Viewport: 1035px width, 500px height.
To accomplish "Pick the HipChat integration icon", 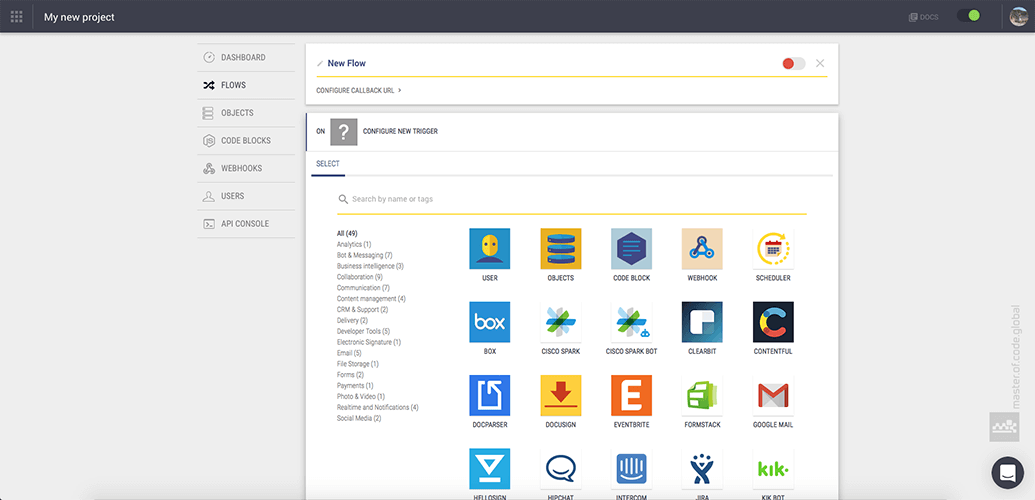I will 560,469.
